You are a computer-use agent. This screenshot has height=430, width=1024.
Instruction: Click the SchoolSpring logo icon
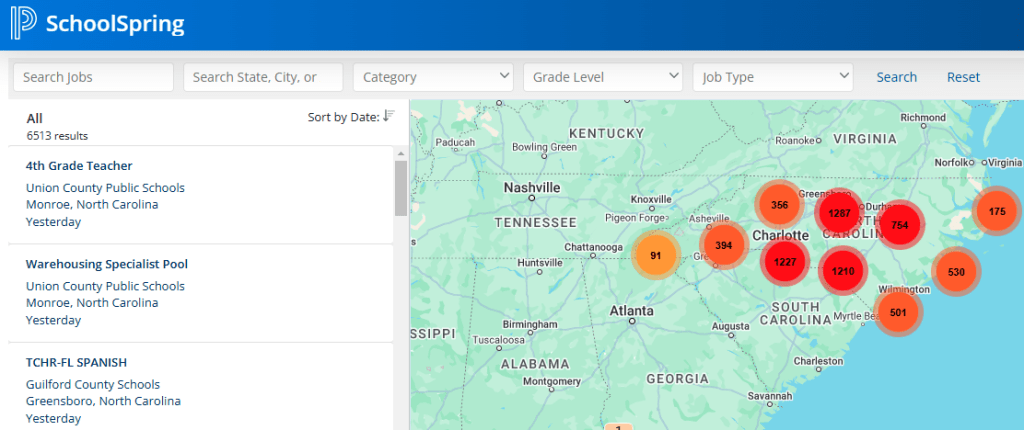coord(23,24)
